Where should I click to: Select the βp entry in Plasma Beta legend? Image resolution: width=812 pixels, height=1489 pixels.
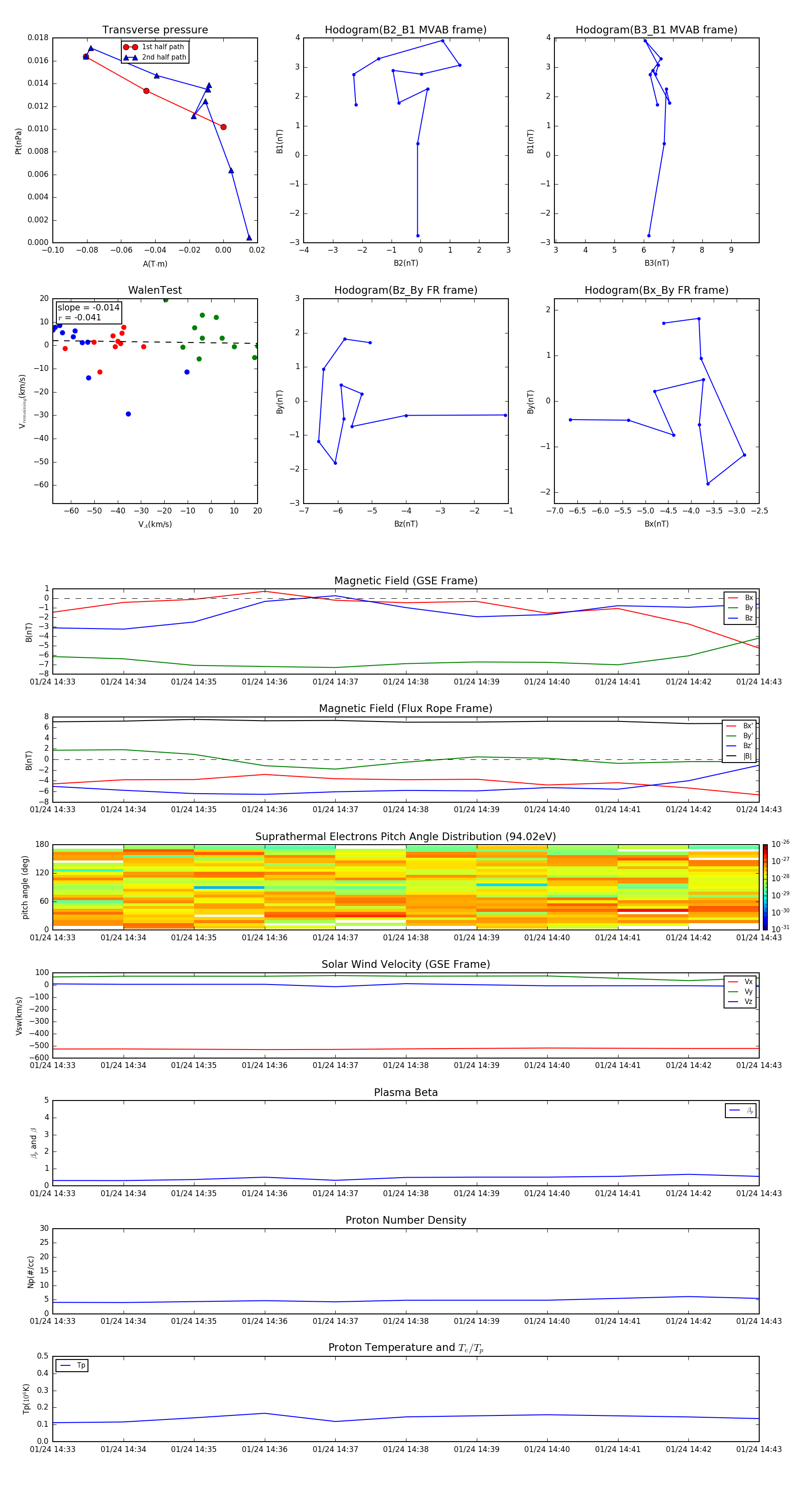pos(741,1110)
